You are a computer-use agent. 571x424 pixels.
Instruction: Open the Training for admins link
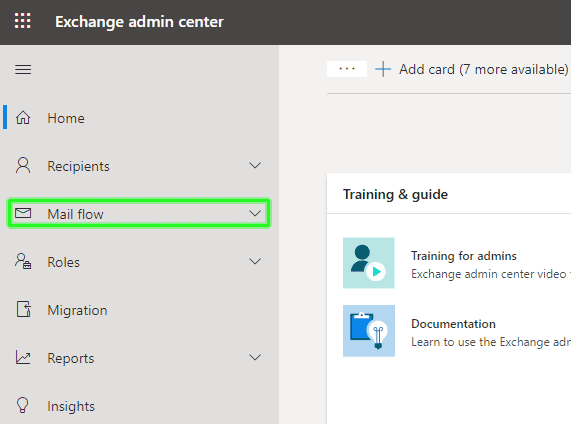tap(464, 256)
